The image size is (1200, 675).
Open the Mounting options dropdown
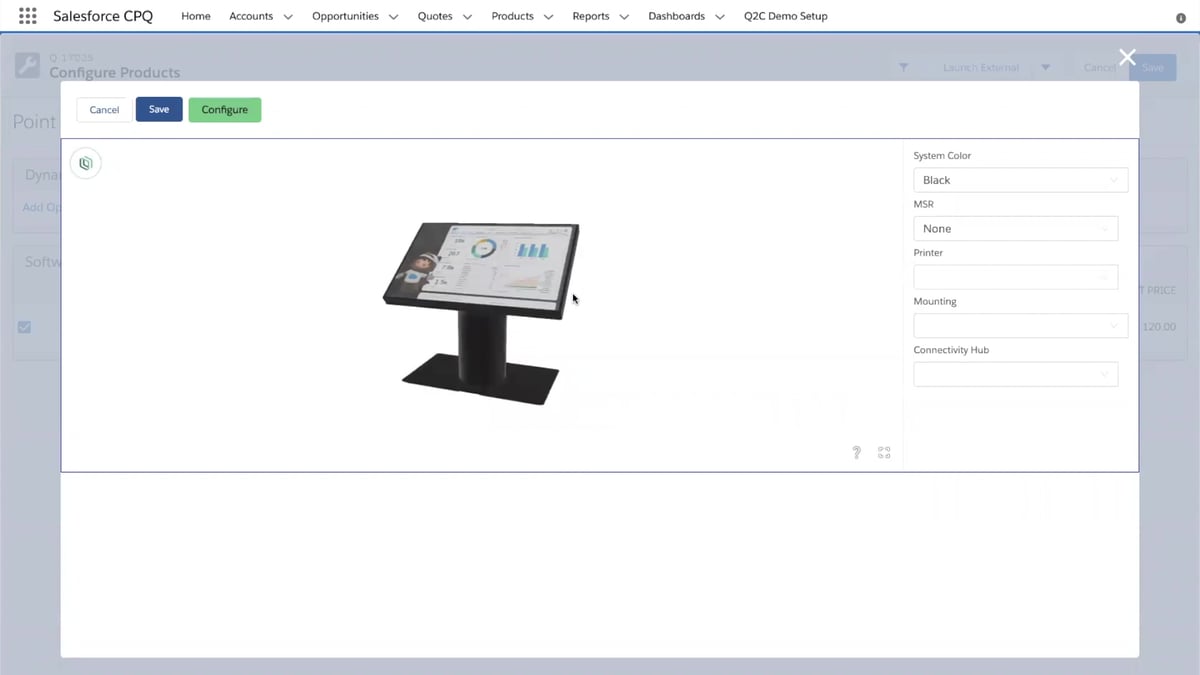click(1020, 325)
